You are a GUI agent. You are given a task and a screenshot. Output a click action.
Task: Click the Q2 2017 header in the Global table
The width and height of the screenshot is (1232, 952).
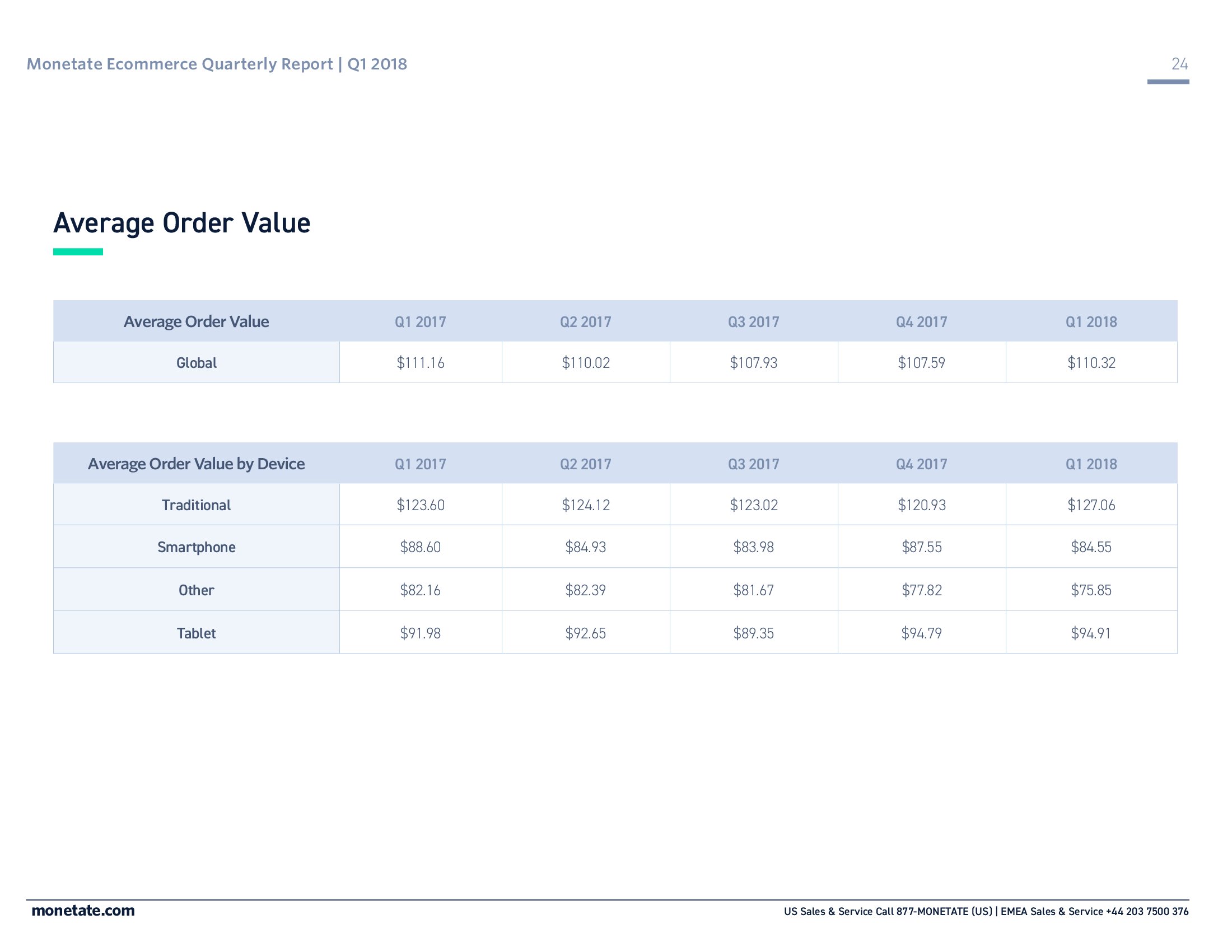click(586, 322)
